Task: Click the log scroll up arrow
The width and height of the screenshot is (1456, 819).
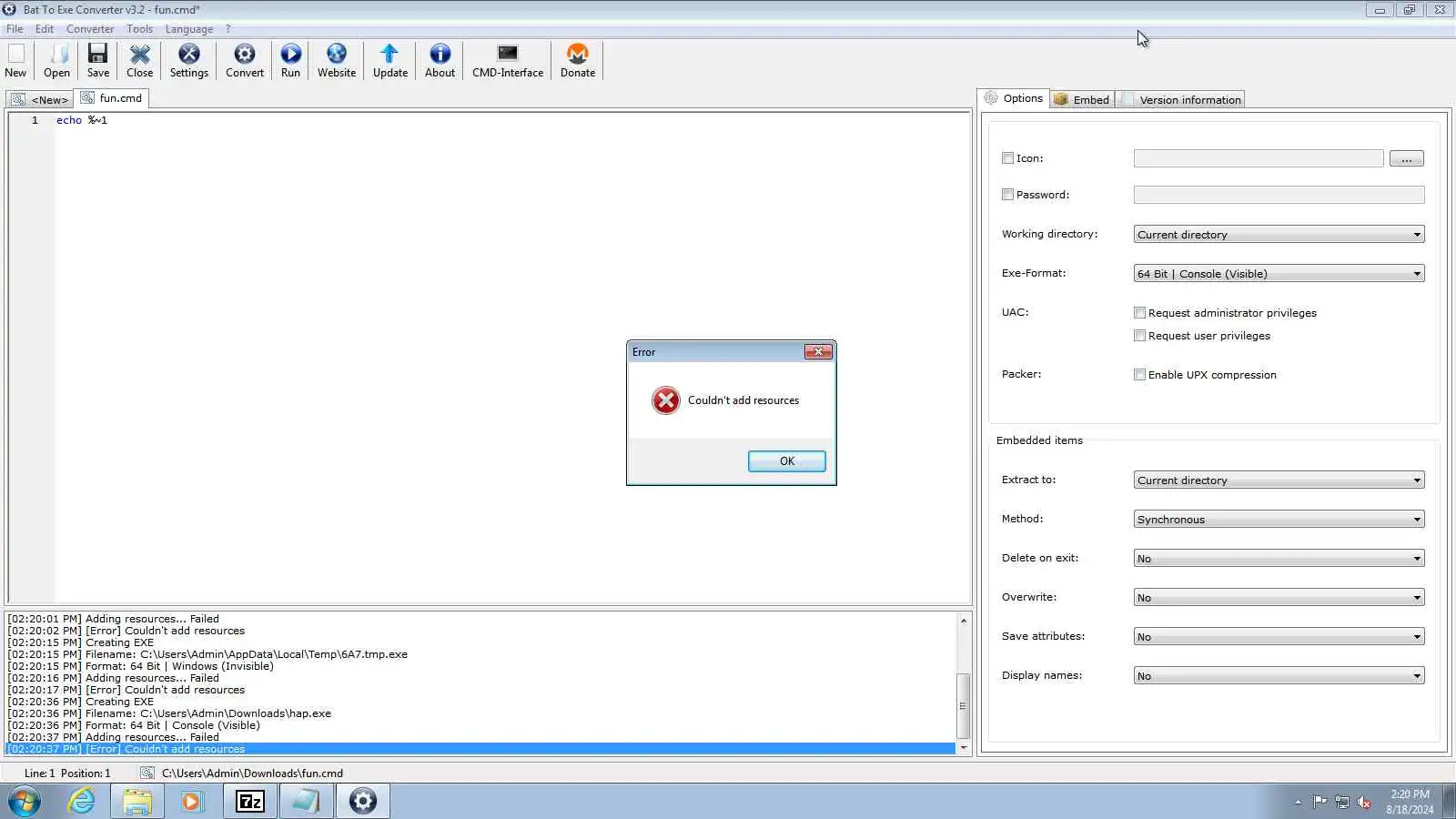Action: [x=963, y=621]
